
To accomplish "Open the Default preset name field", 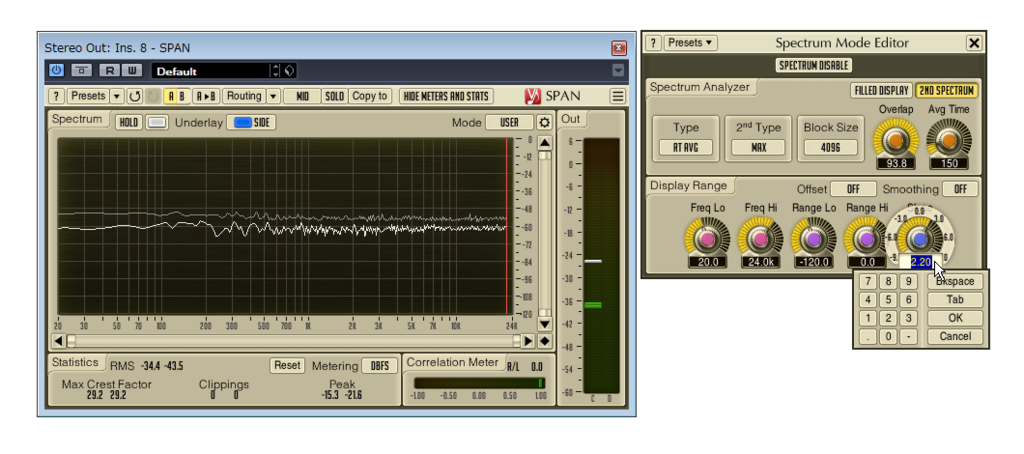I will [x=211, y=71].
